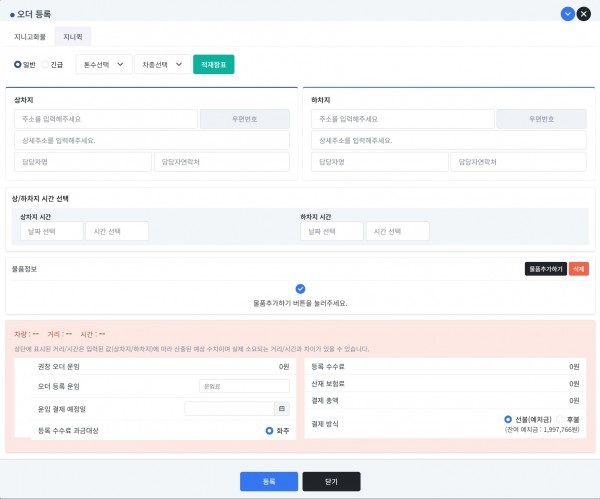This screenshot has width=600, height=499.
Task: Click the 상/하차지 시간 선택 heading
Action: (40, 199)
